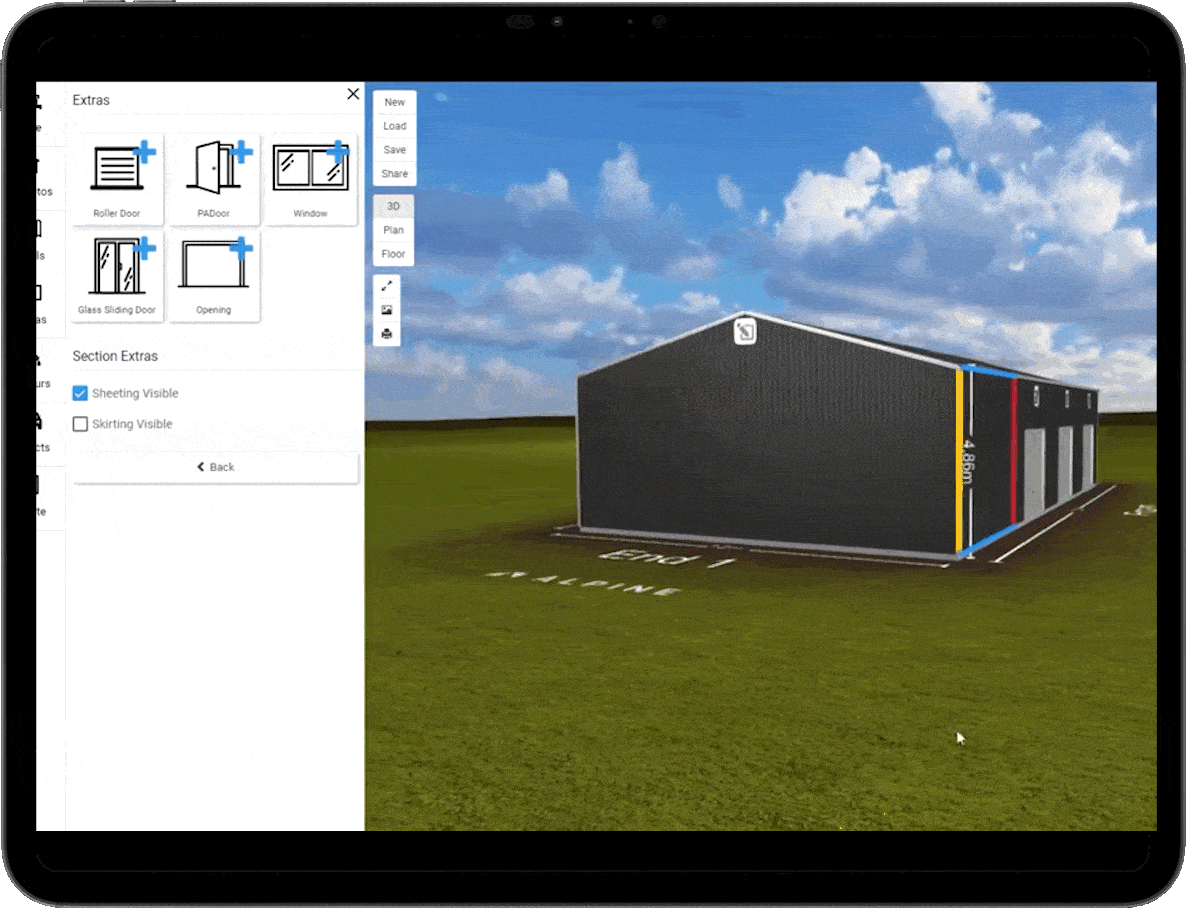The height and width of the screenshot is (908, 1186).
Task: Add a PADoor to the section
Action: [214, 179]
